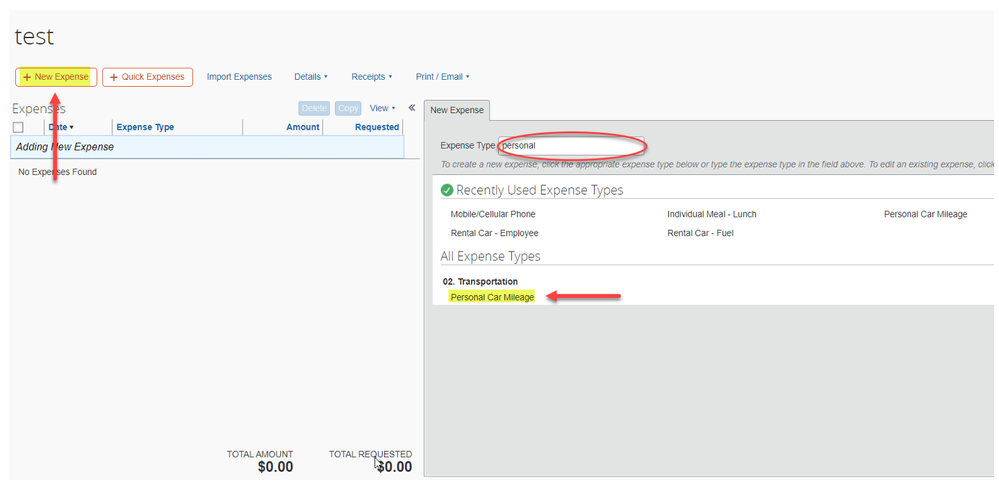Open the Print / Email dropdown
Image resolution: width=999 pixels, height=489 pixels.
pyautogui.click(x=442, y=77)
